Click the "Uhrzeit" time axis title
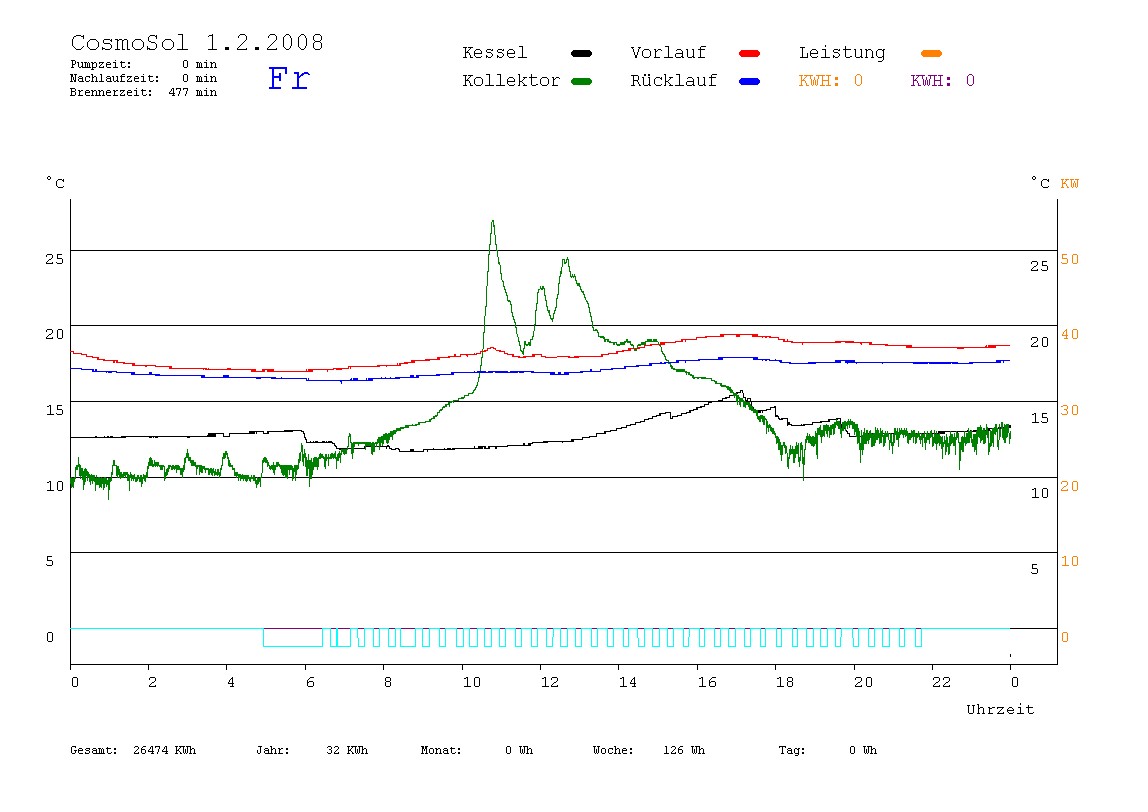This screenshot has width=1148, height=812. click(x=1000, y=709)
